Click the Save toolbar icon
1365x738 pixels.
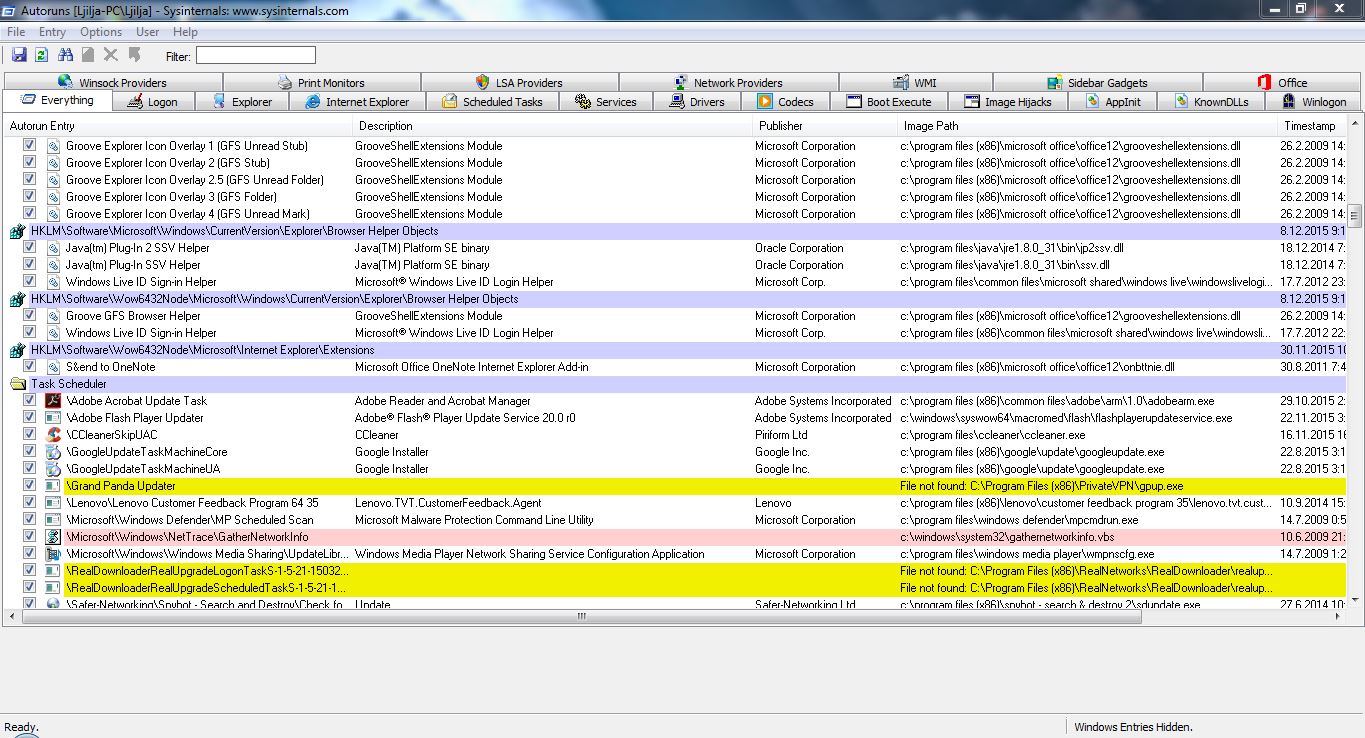tap(19, 55)
